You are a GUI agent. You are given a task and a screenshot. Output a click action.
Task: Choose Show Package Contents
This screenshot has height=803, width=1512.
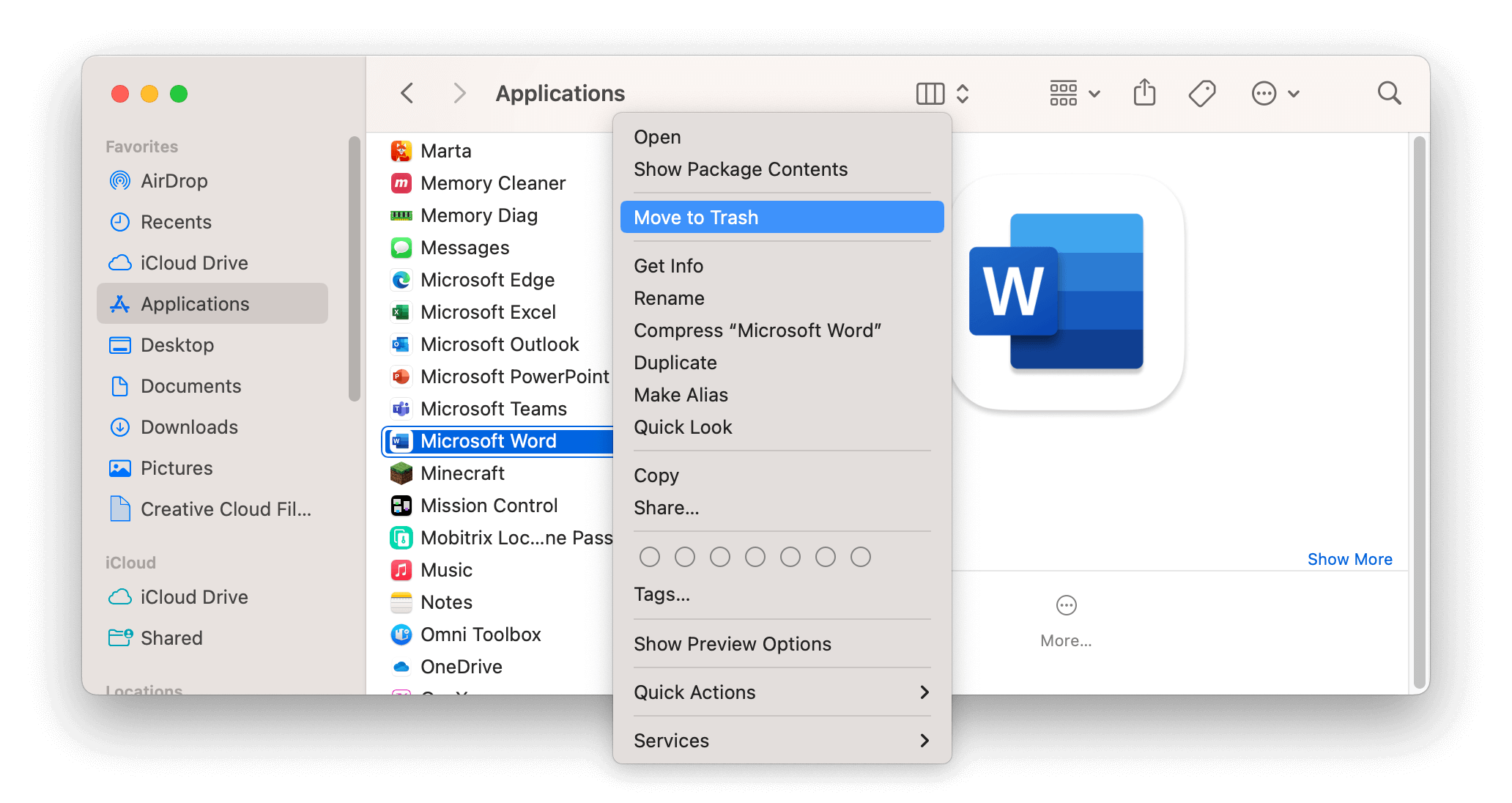click(782, 169)
